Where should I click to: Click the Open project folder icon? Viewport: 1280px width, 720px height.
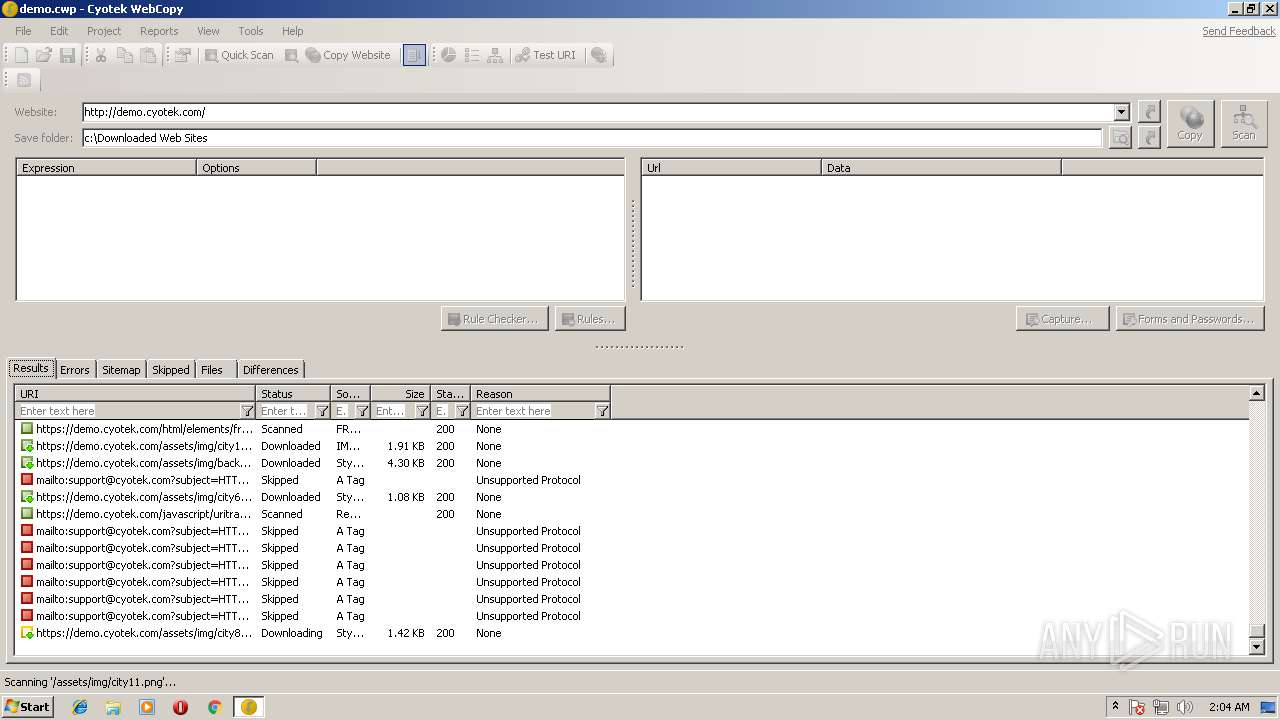pos(44,55)
